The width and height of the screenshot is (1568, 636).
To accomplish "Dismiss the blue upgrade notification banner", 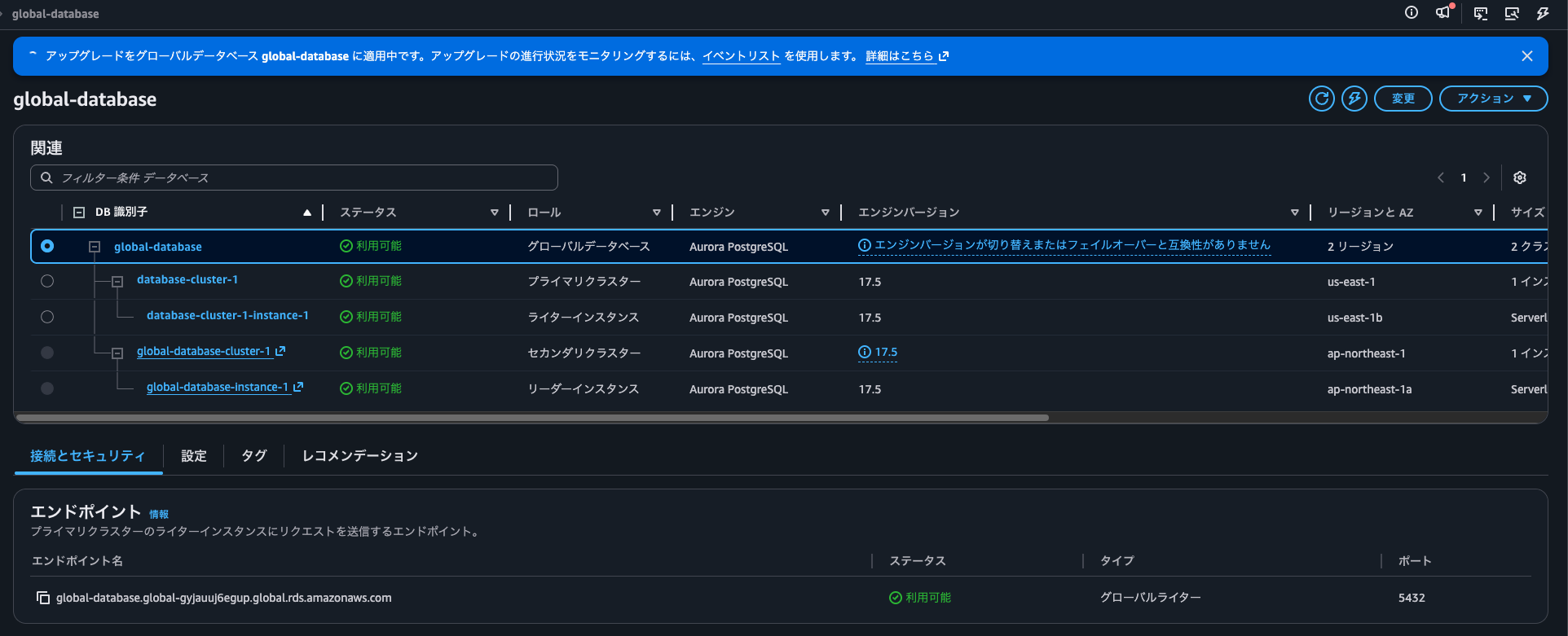I will click(1527, 56).
